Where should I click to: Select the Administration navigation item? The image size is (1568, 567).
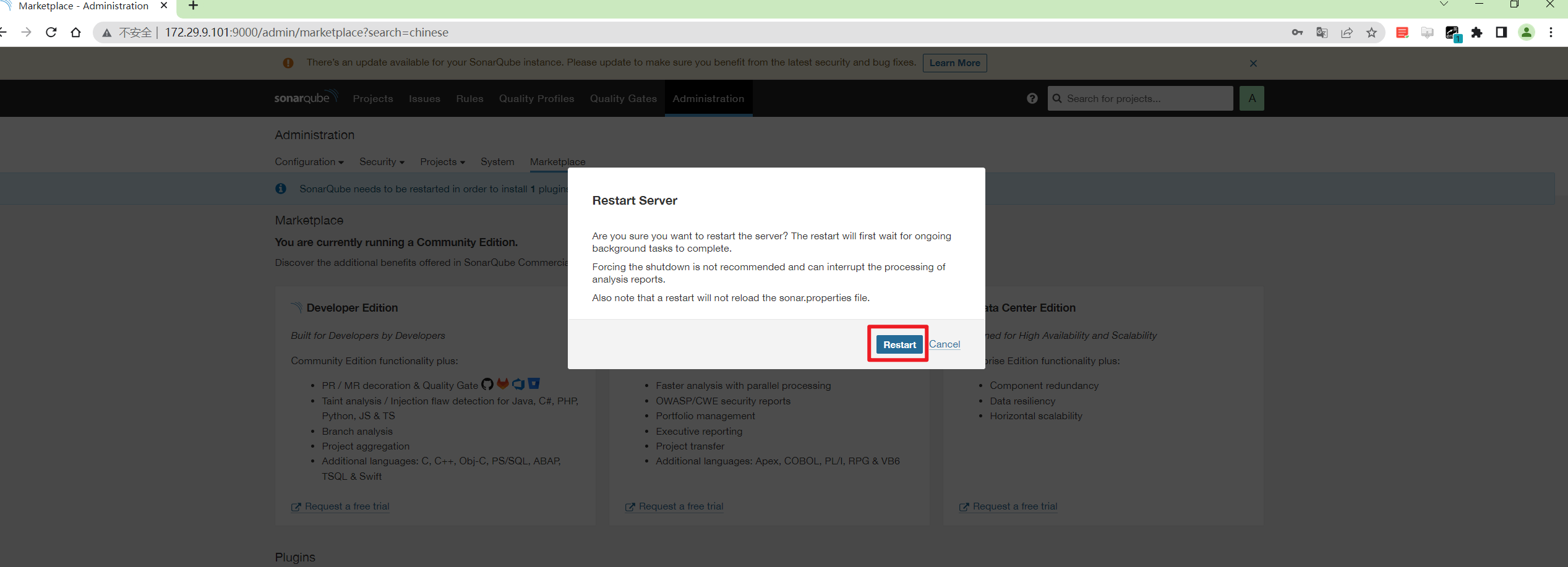(708, 98)
